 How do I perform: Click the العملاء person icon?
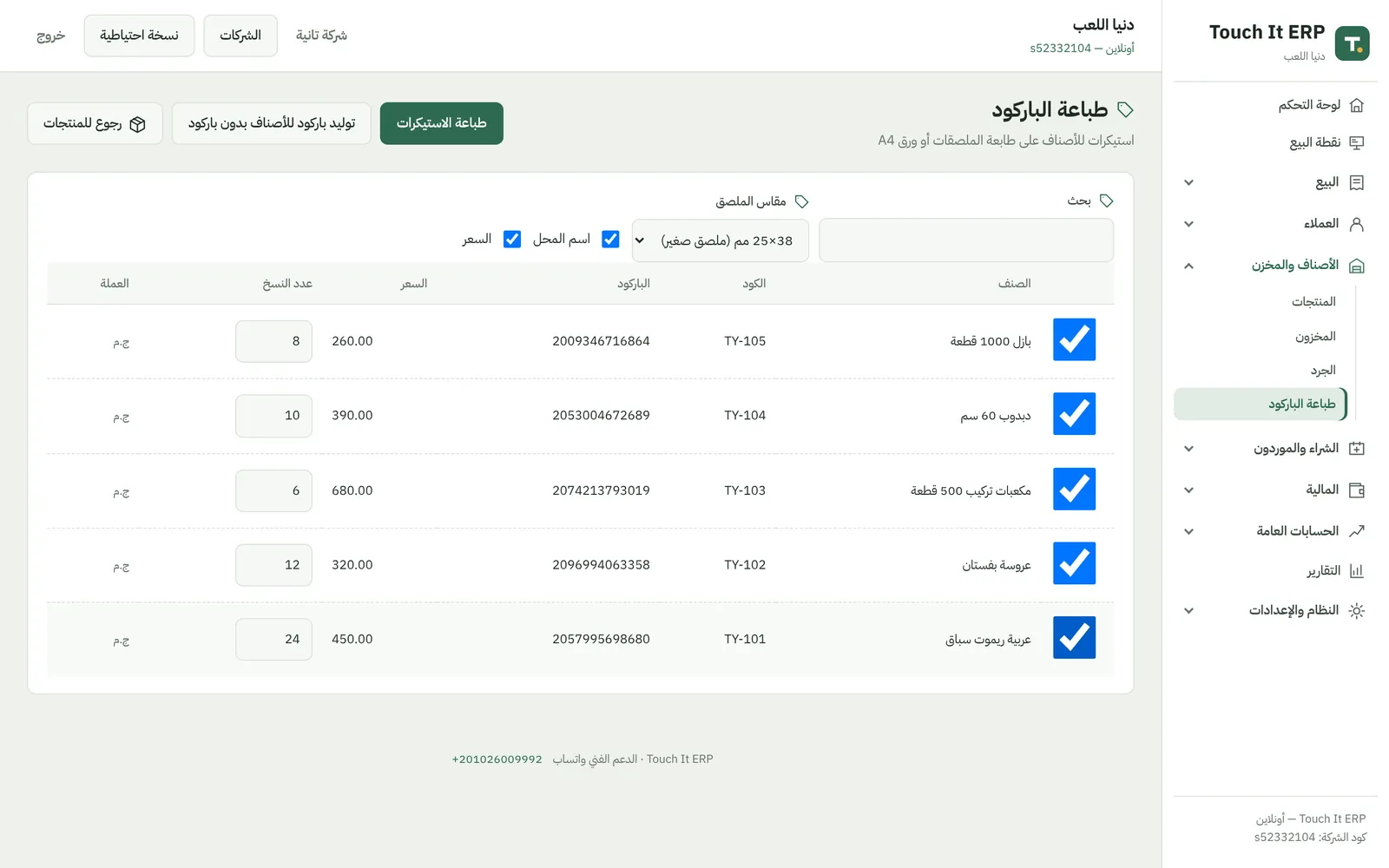tap(1357, 224)
